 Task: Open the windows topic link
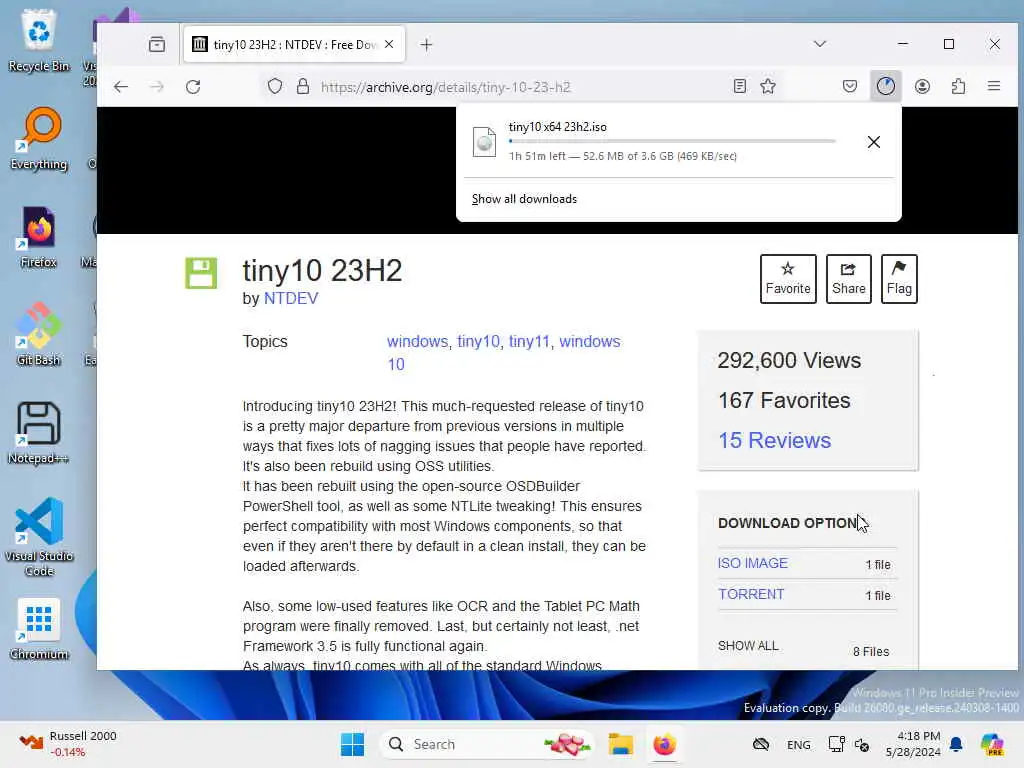click(417, 342)
